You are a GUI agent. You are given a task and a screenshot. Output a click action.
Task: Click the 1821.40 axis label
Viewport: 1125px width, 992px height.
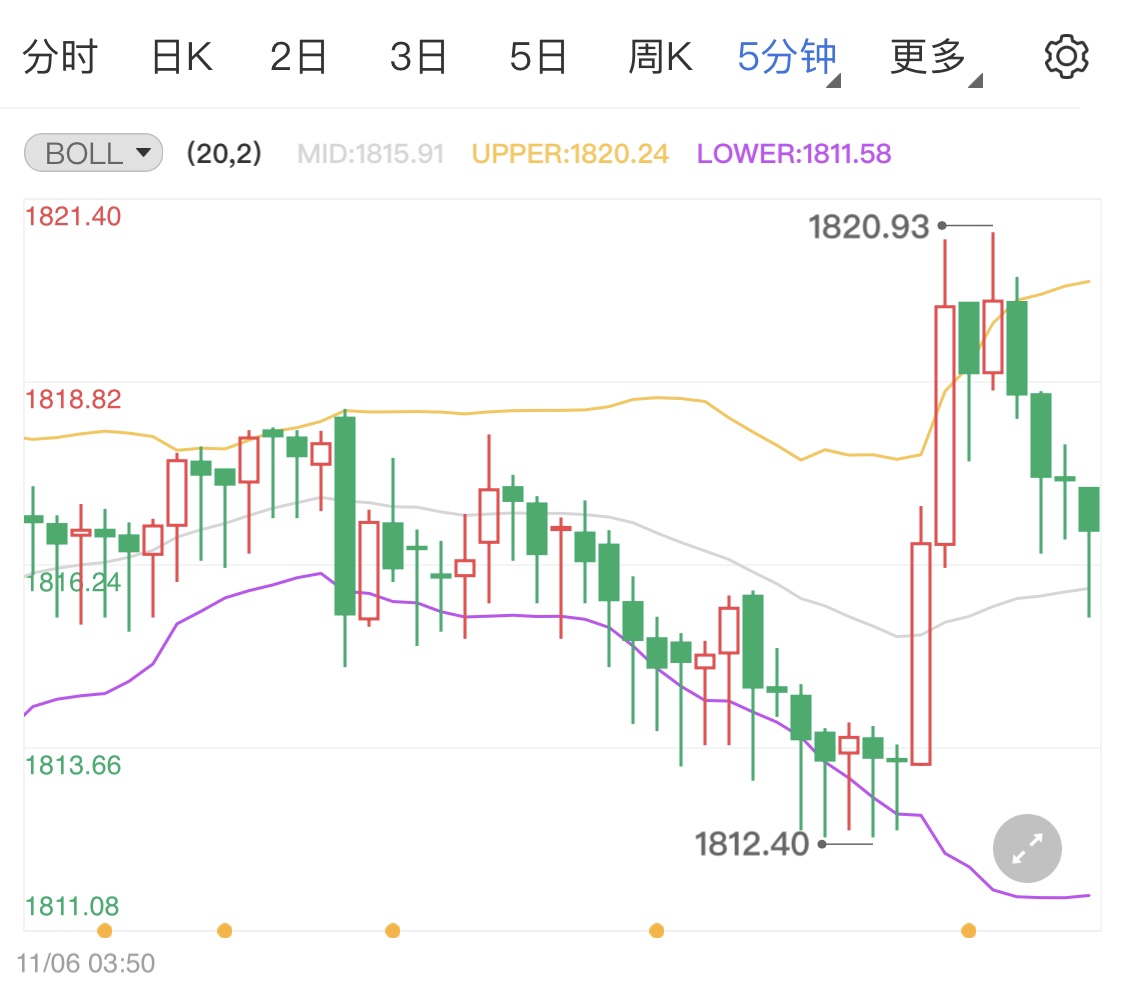pyautogui.click(x=73, y=217)
